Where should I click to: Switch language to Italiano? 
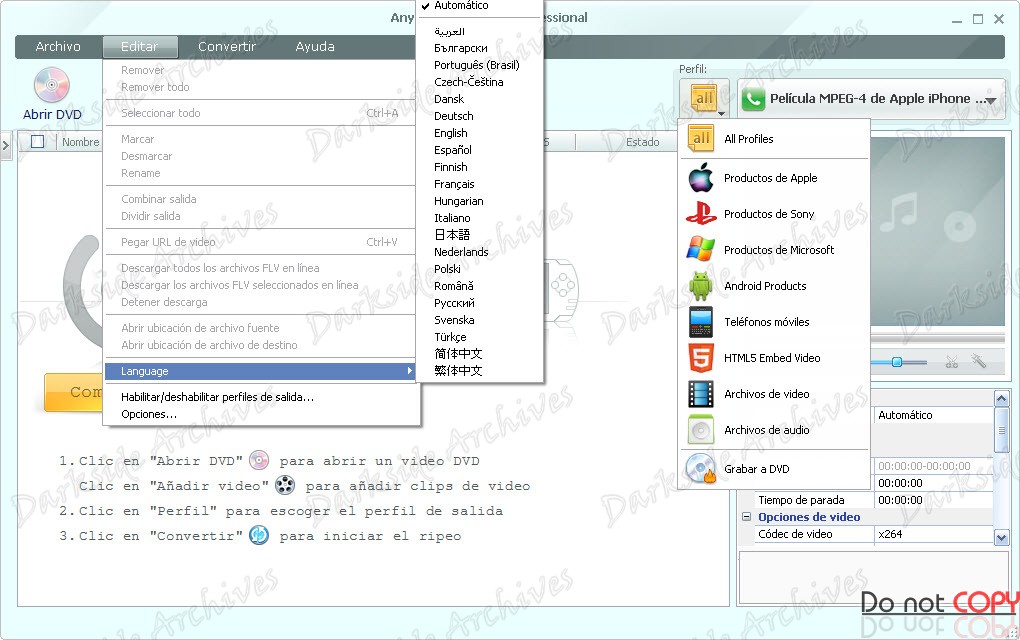(x=452, y=218)
